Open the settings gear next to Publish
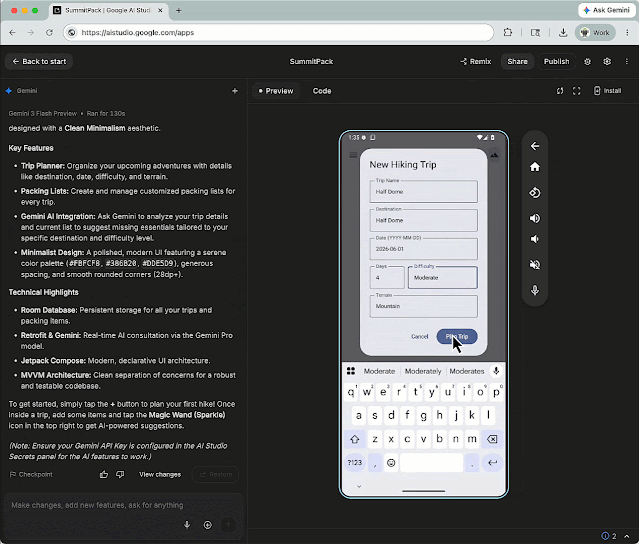Screen dimensions: 639x544 click(x=587, y=62)
